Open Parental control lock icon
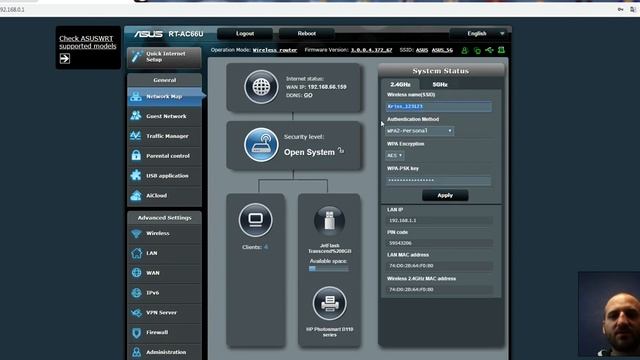 pyautogui.click(x=136, y=156)
